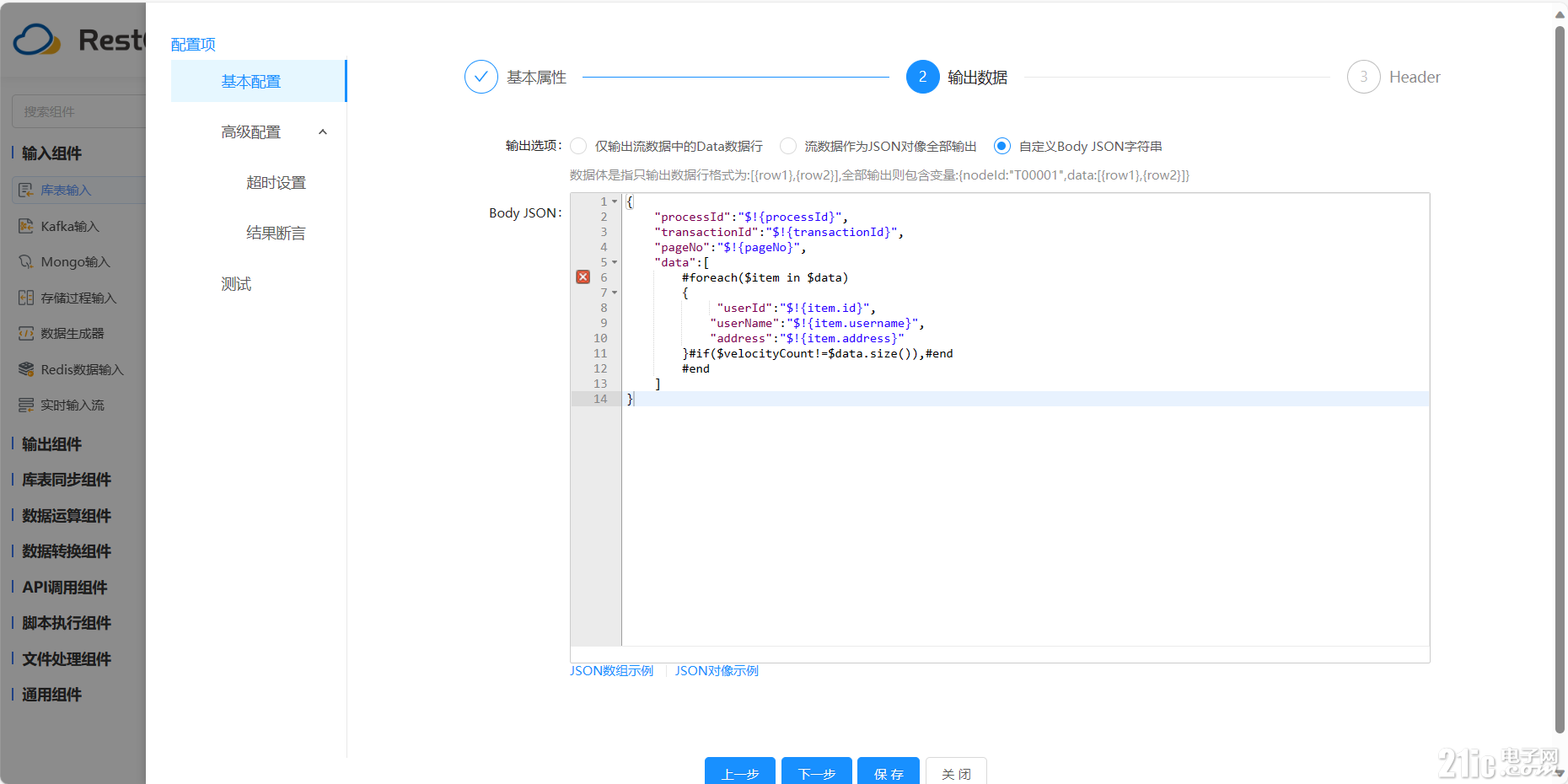Expand the 输出组件 category

click(x=51, y=443)
